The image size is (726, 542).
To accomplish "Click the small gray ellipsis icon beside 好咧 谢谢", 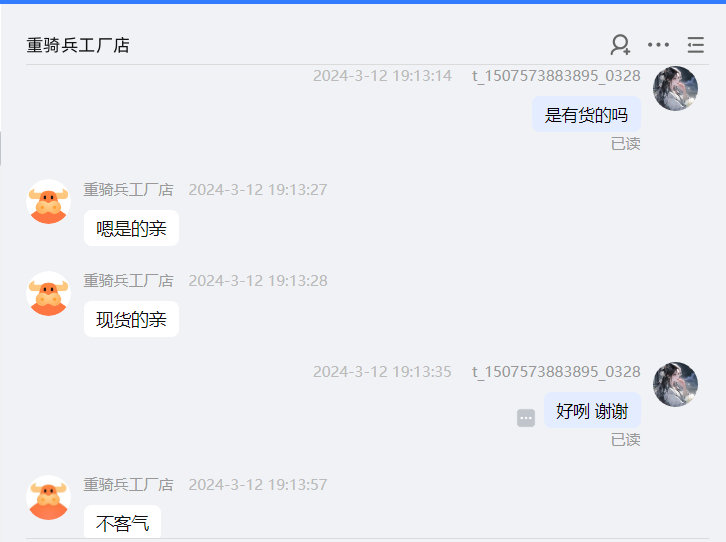I will point(526,418).
